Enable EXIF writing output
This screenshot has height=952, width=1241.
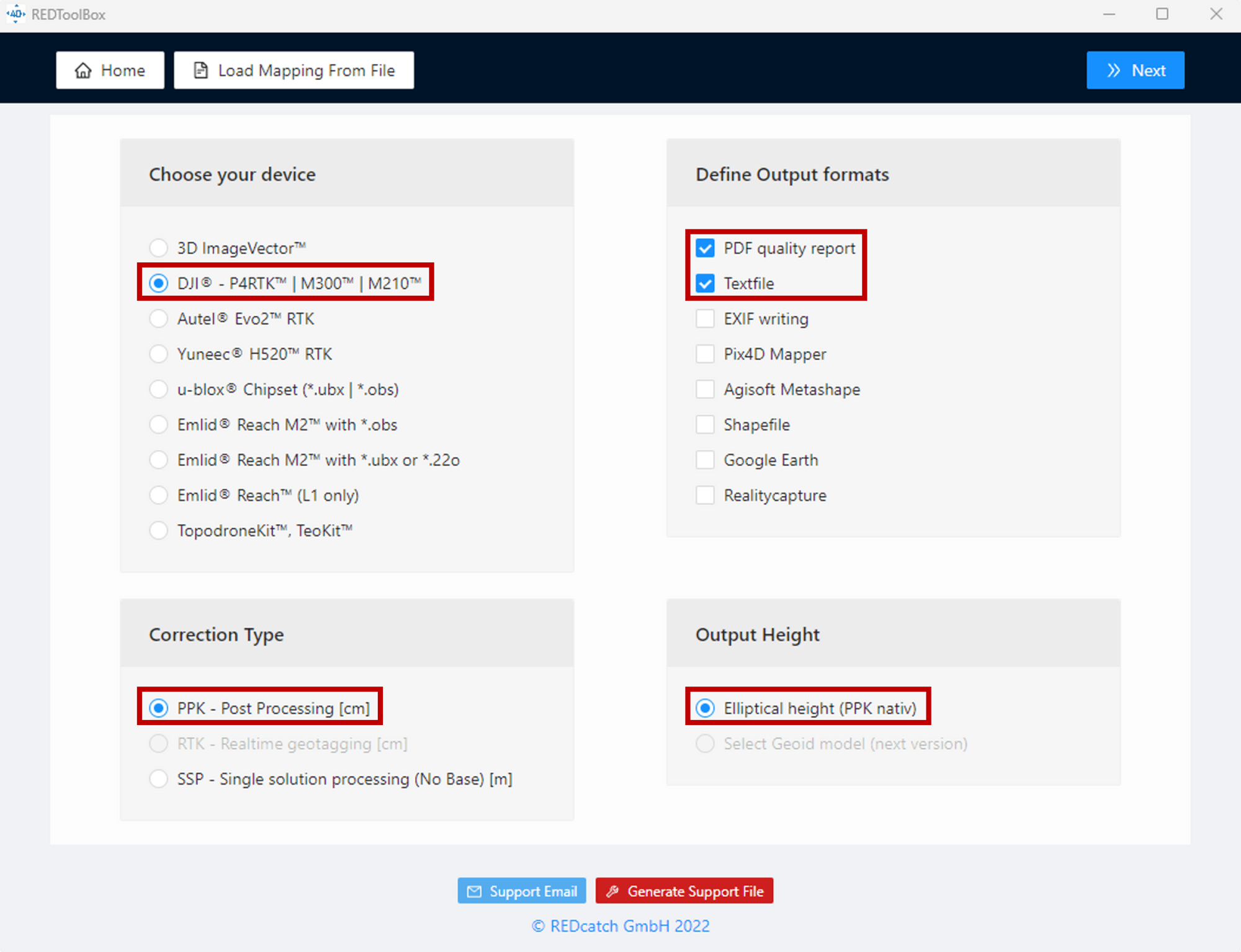coord(705,318)
